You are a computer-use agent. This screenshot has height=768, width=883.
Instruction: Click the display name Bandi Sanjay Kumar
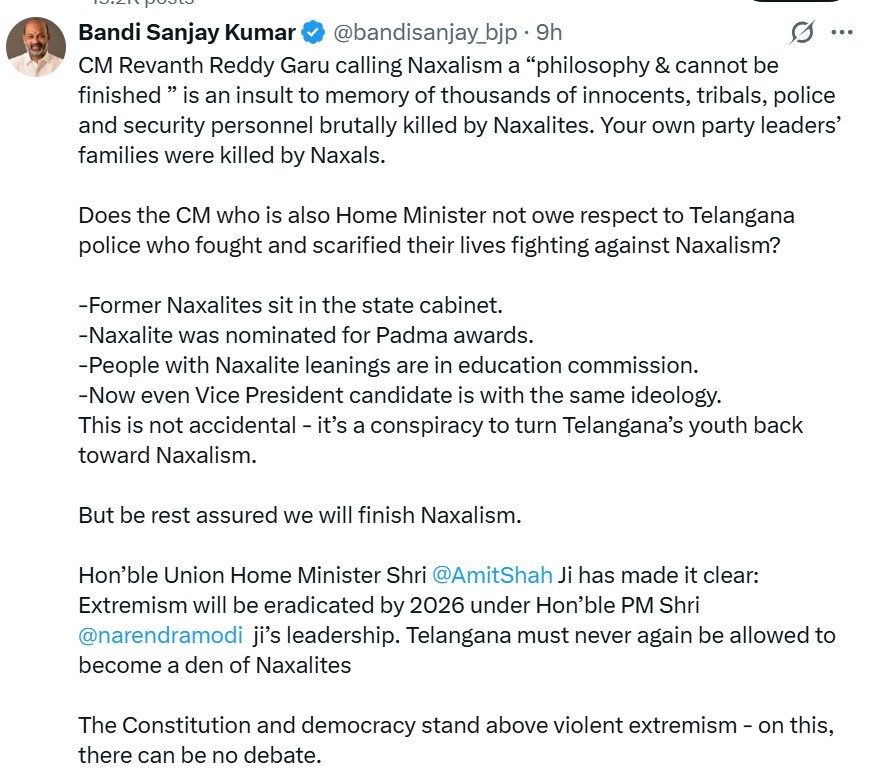(x=187, y=33)
